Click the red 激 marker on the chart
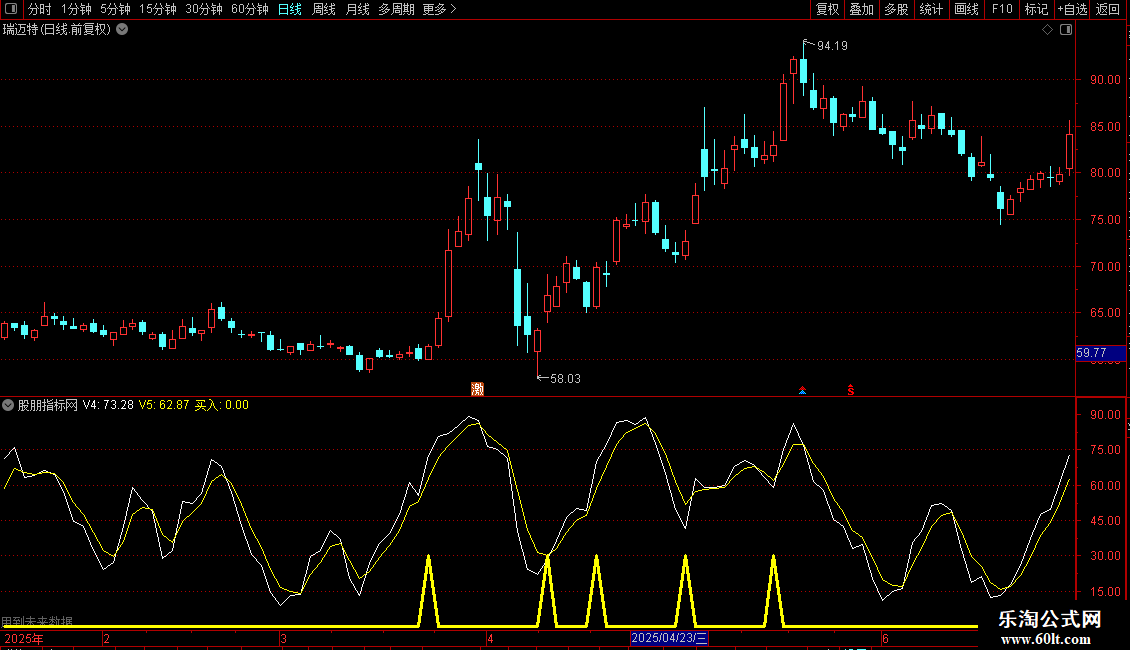This screenshot has height=650, width=1130. 477,389
